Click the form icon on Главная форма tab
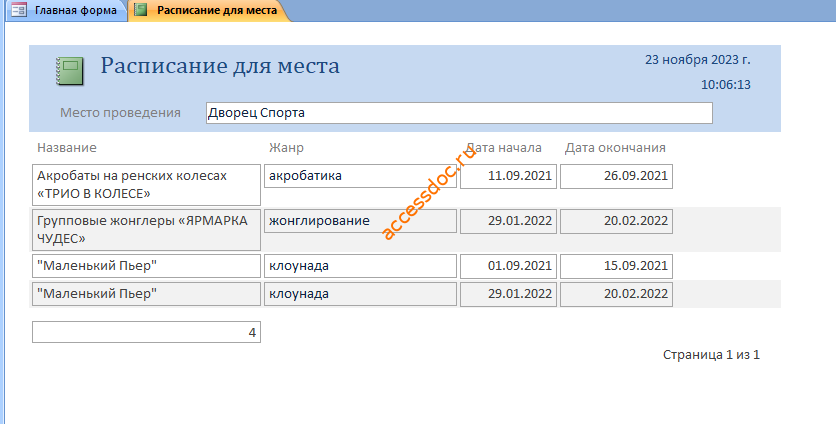This screenshot has height=424, width=836. coord(19,10)
